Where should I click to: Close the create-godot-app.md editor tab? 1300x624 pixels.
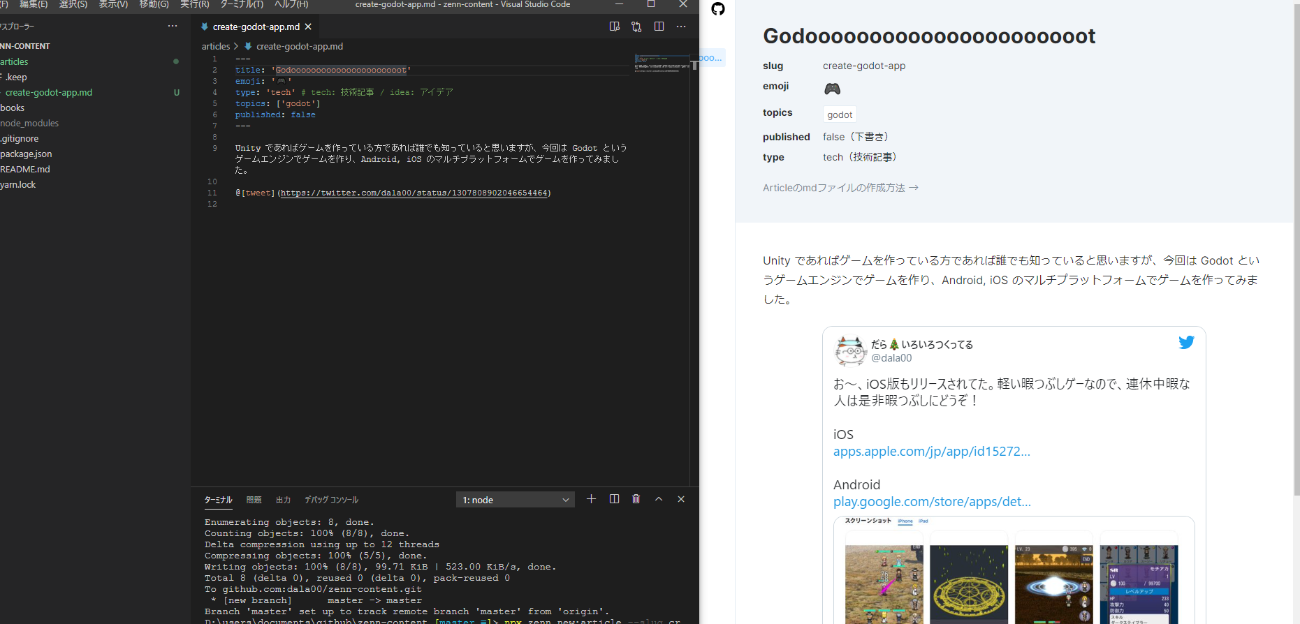pos(307,27)
